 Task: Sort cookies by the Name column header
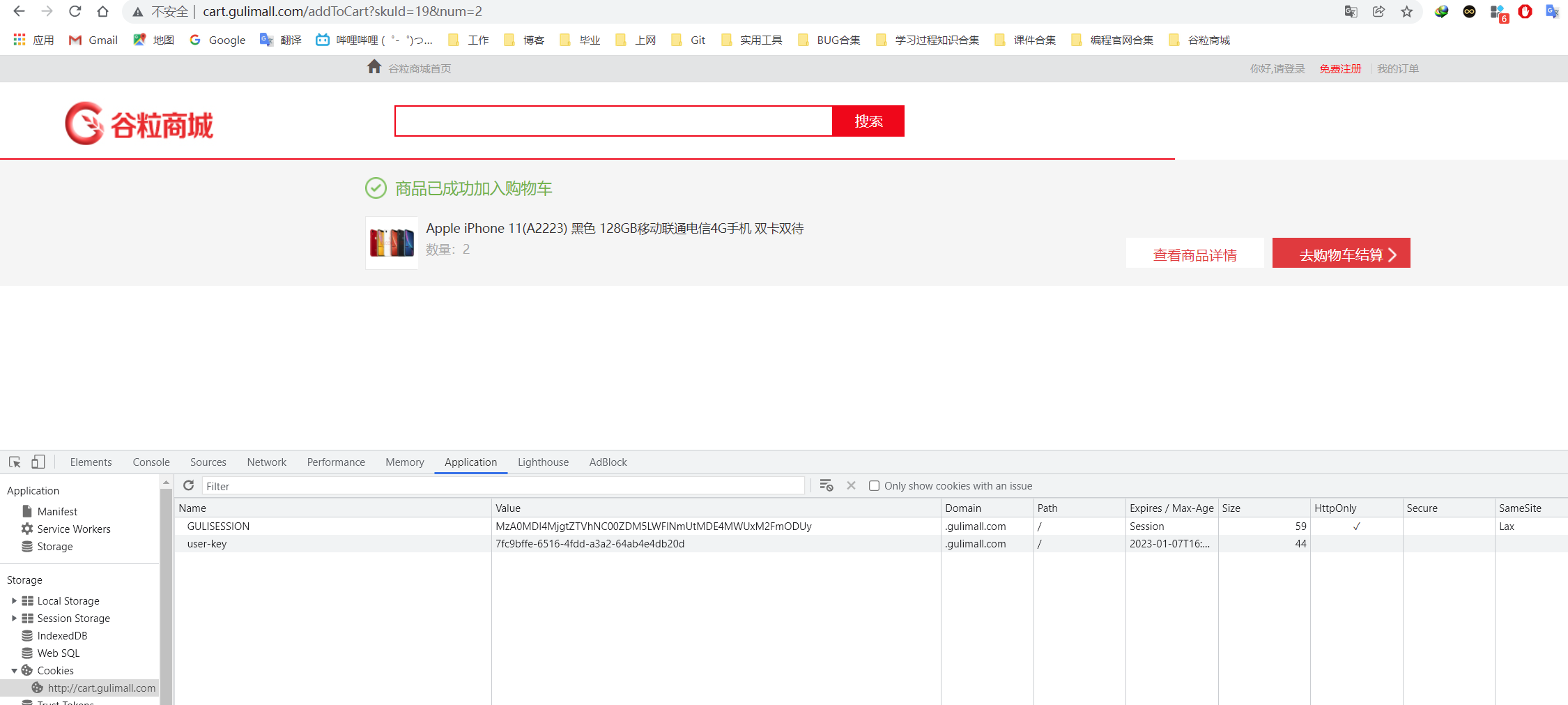click(333, 508)
